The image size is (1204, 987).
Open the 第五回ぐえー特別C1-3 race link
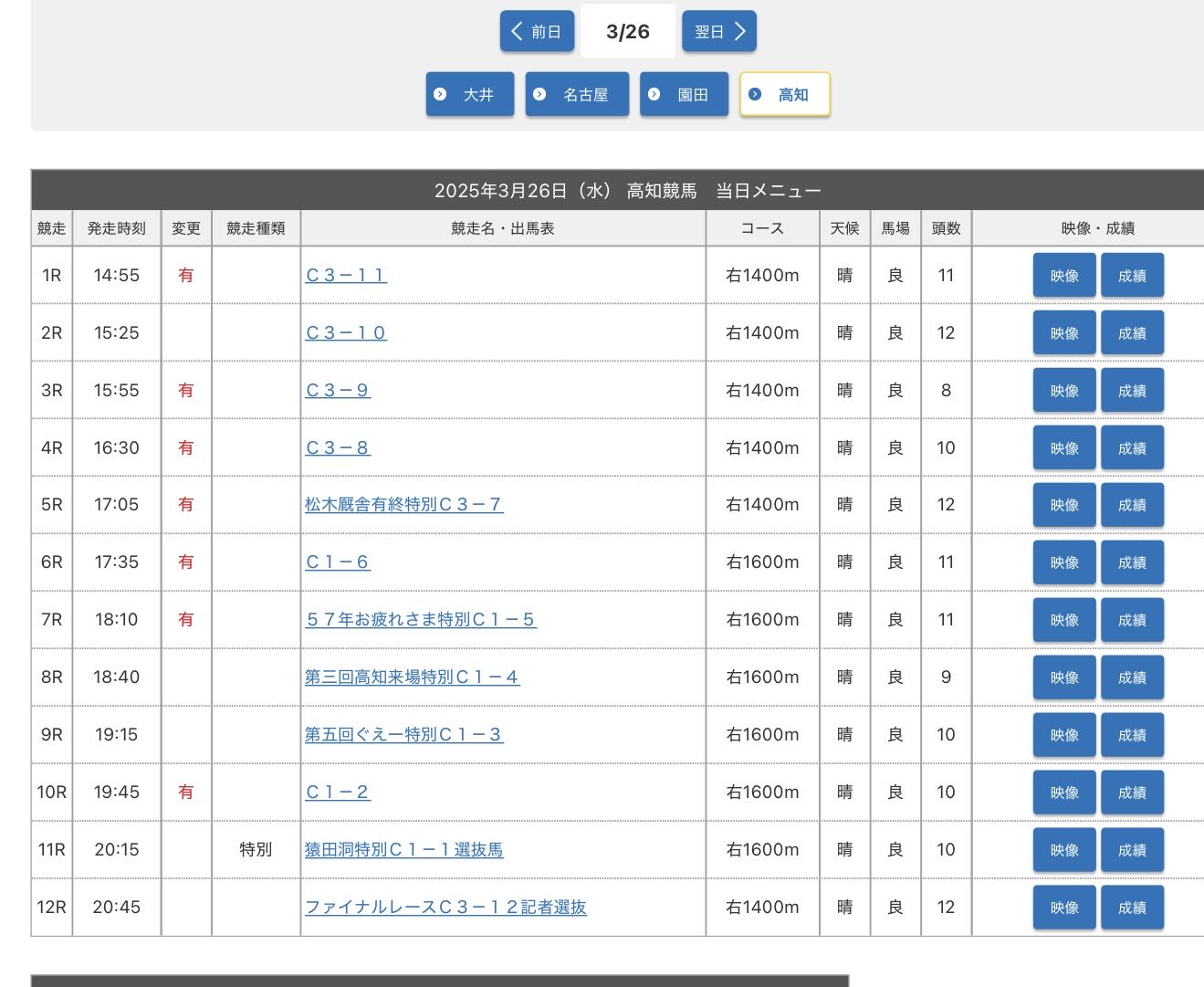tap(404, 734)
